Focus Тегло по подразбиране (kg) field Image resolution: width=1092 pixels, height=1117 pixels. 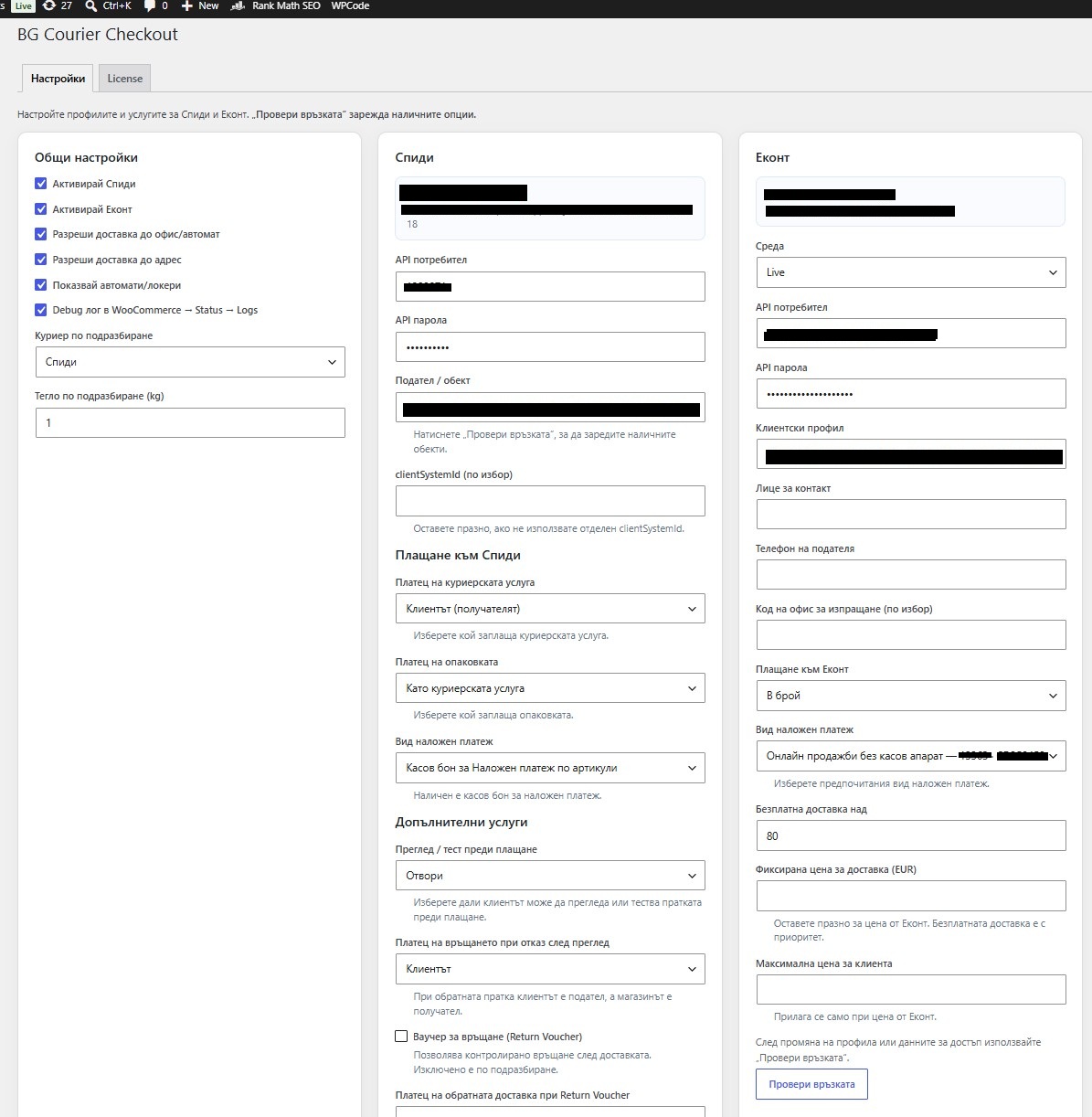tap(190, 422)
